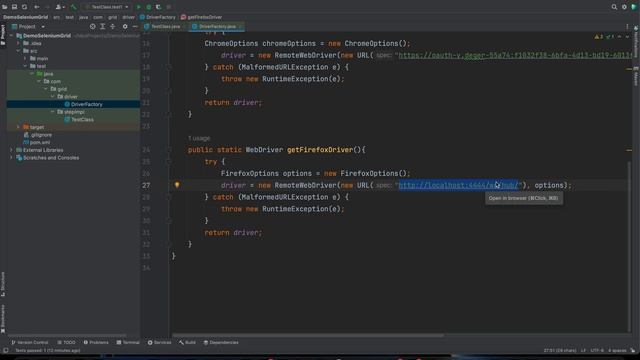Open the Problems tool window
This screenshot has width=640, height=360.
tap(96, 342)
